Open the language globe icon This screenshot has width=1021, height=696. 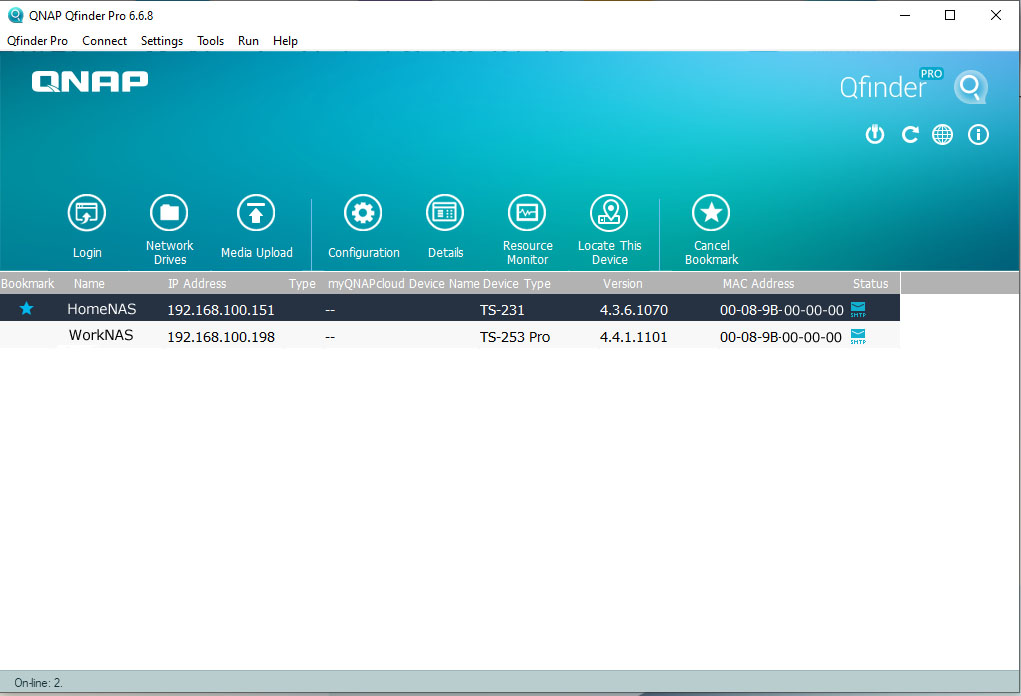pyautogui.click(x=942, y=135)
